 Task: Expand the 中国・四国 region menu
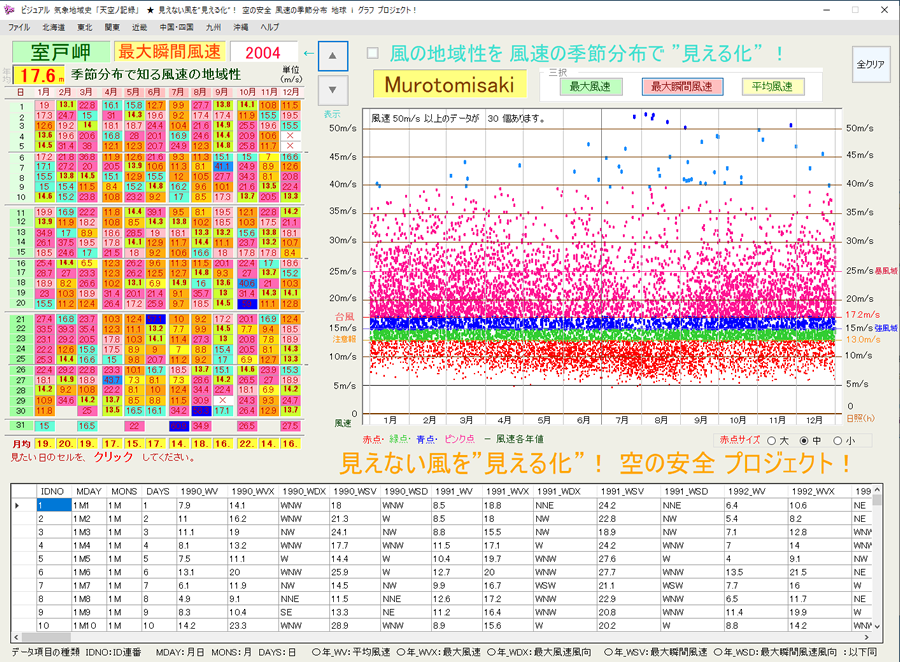tap(178, 27)
